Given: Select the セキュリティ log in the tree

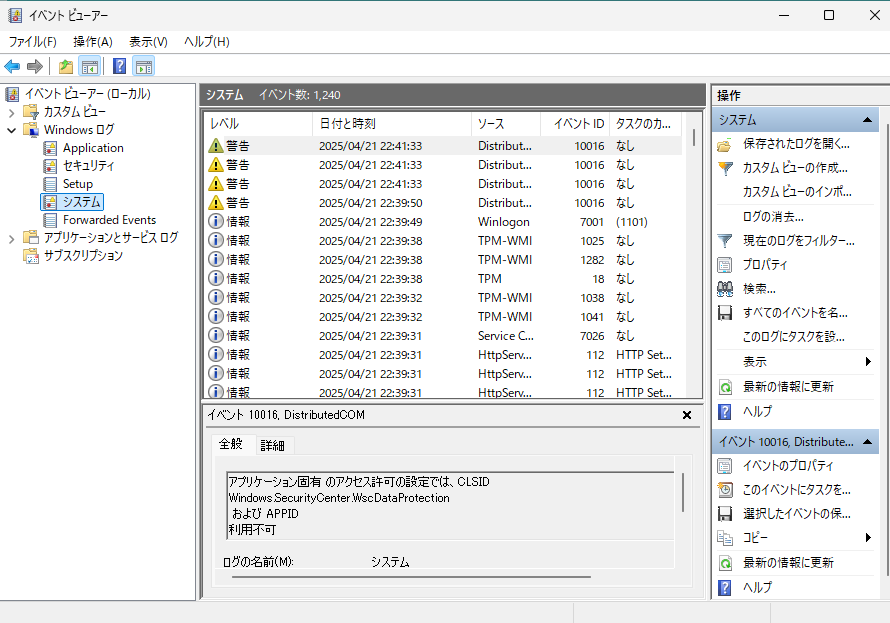Looking at the screenshot, I should pos(89,166).
